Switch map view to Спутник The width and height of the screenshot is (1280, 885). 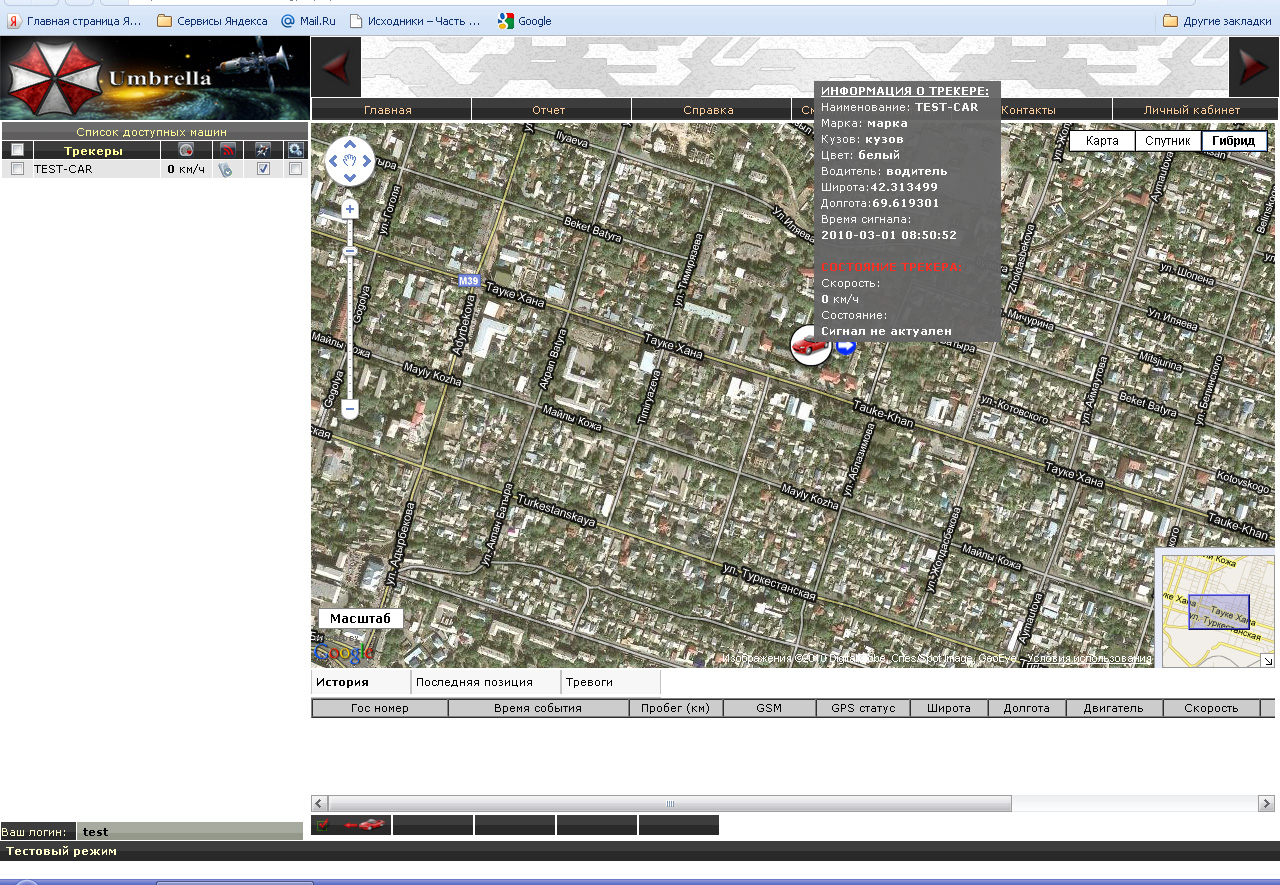click(1167, 141)
